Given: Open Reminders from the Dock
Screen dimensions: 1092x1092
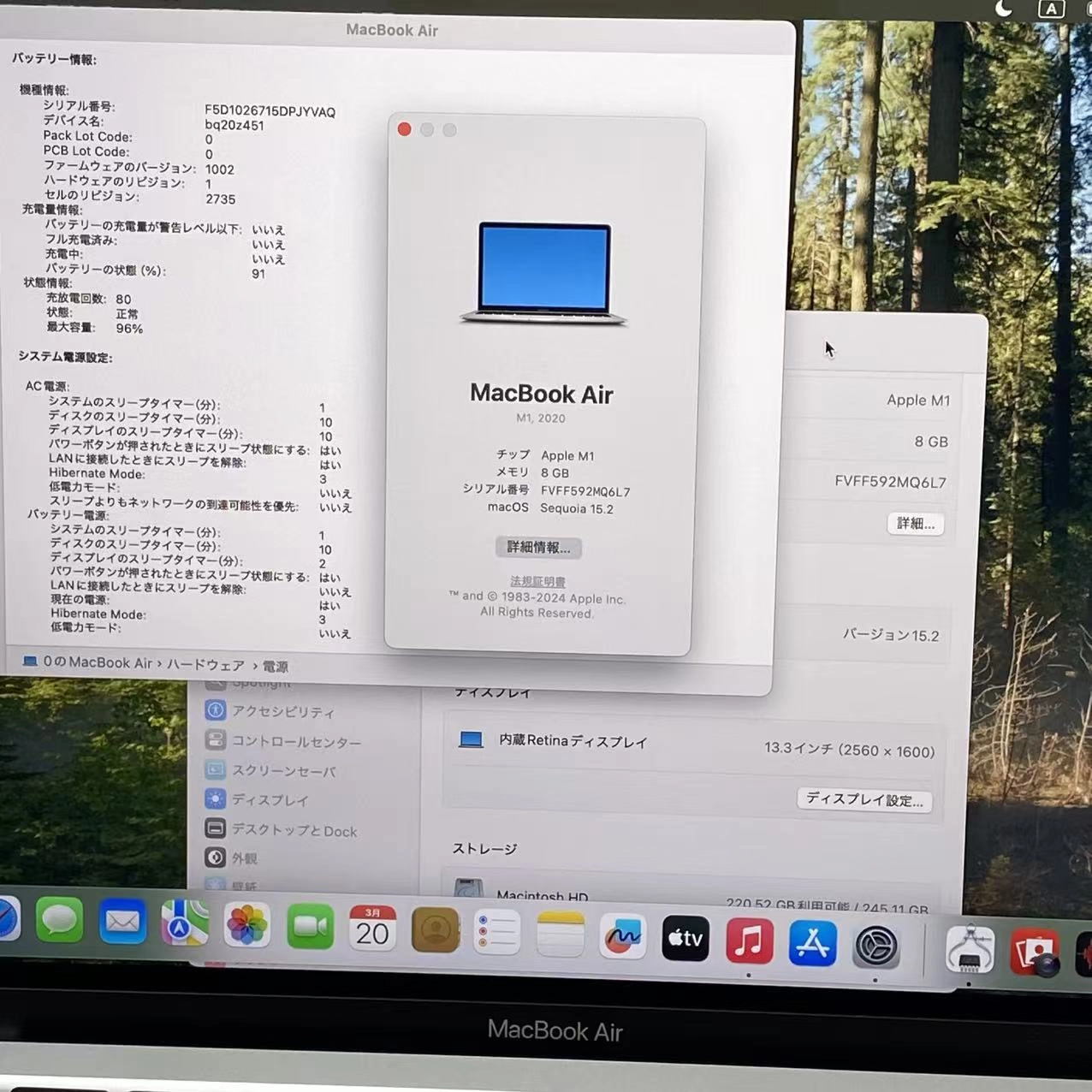Looking at the screenshot, I should pos(498,932).
